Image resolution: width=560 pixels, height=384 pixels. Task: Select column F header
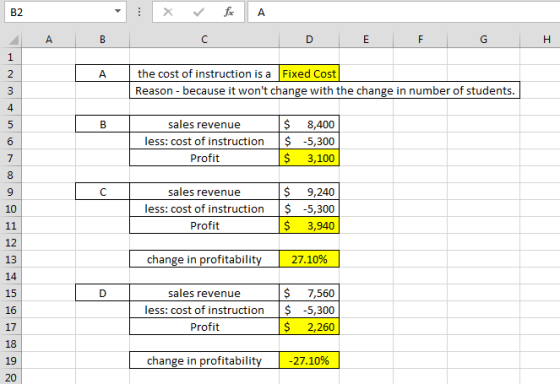[x=420, y=39]
